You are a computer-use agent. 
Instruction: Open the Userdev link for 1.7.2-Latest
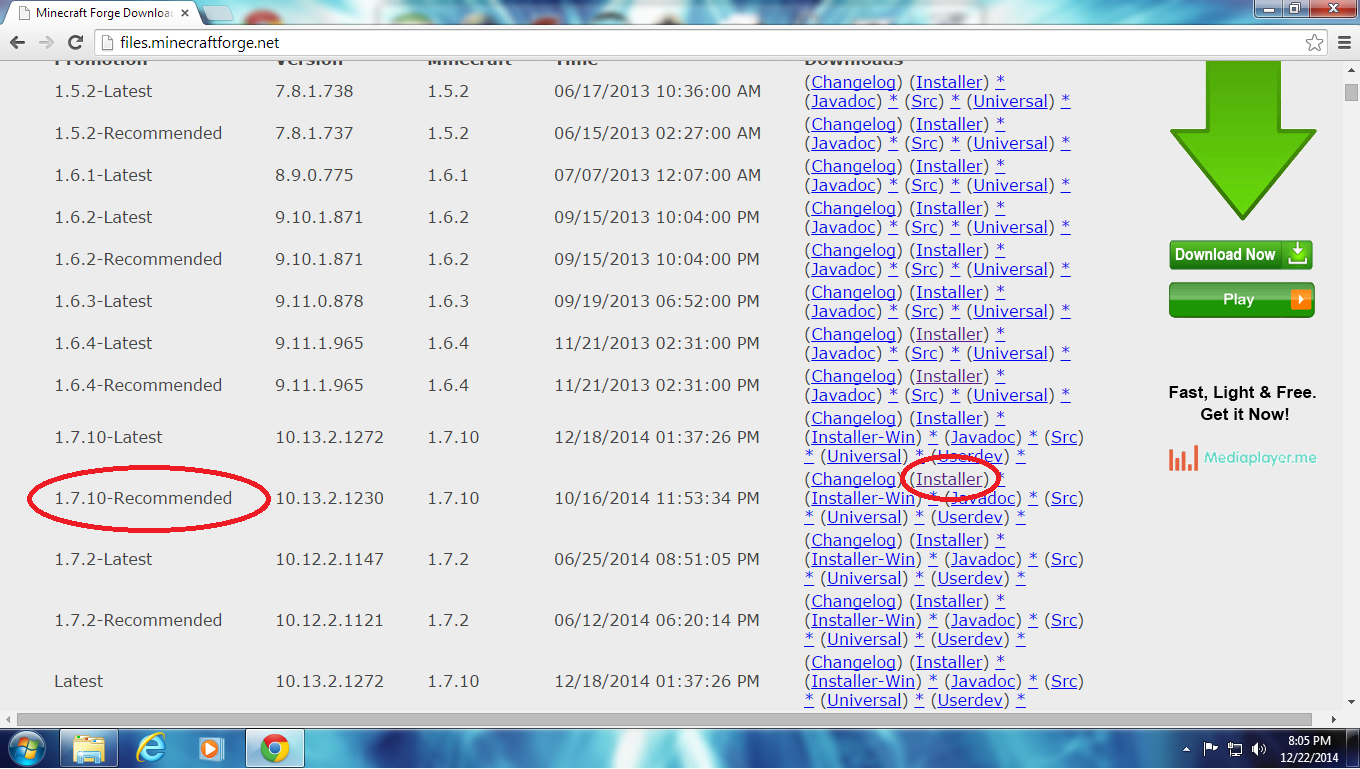click(970, 578)
